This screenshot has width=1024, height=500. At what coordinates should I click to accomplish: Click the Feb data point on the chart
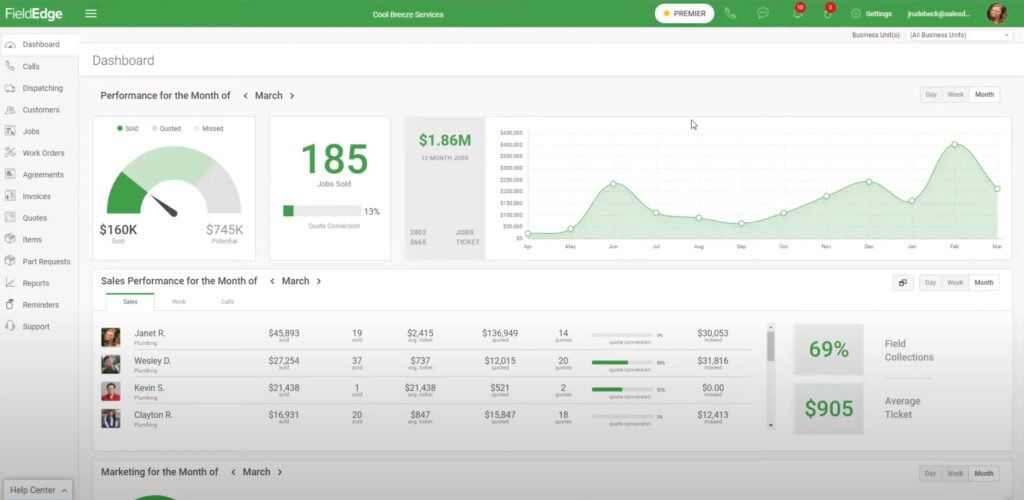pos(954,144)
